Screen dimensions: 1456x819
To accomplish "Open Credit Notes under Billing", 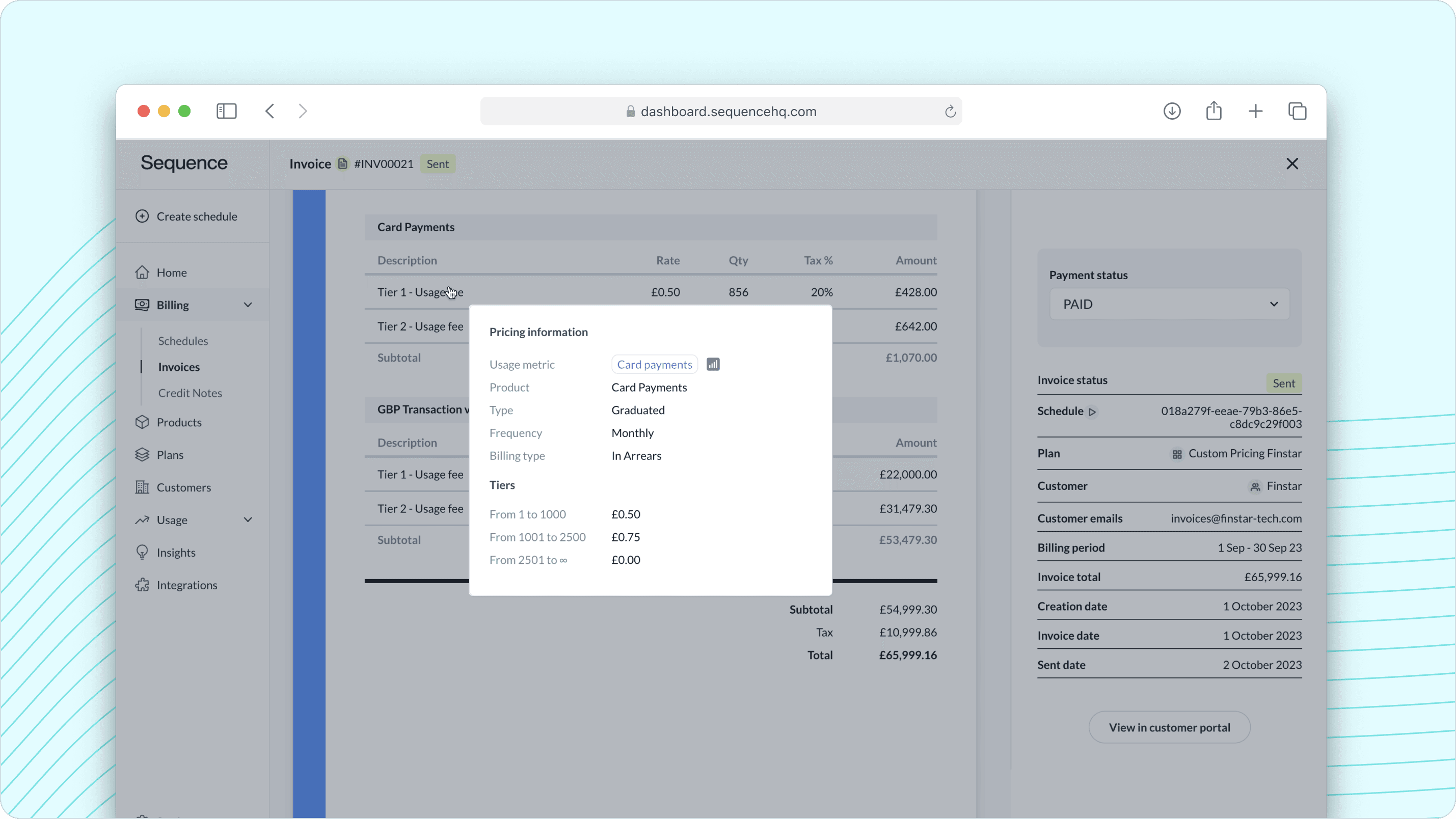I will coord(190,393).
